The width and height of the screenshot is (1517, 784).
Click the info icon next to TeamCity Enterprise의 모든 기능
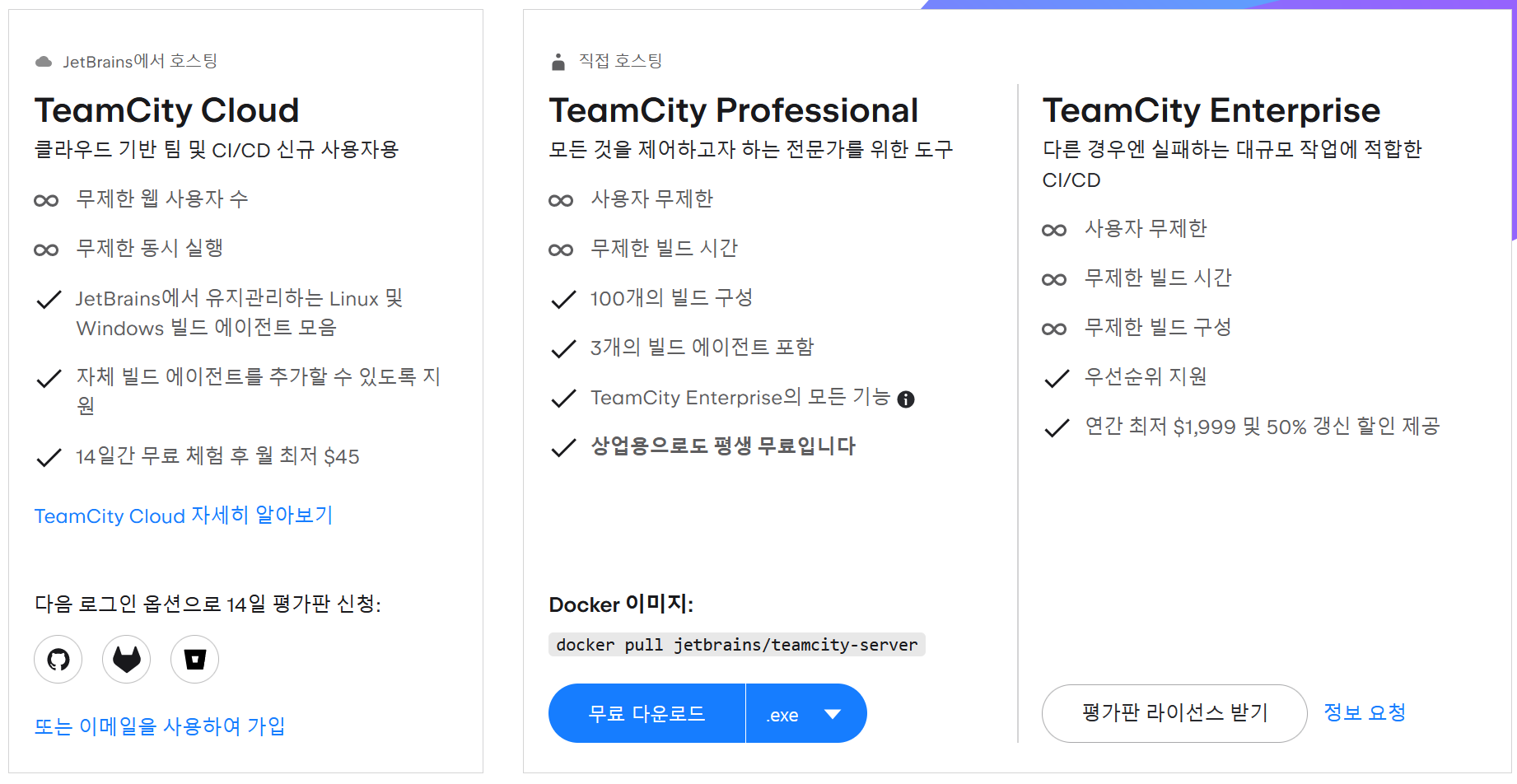coord(906,399)
